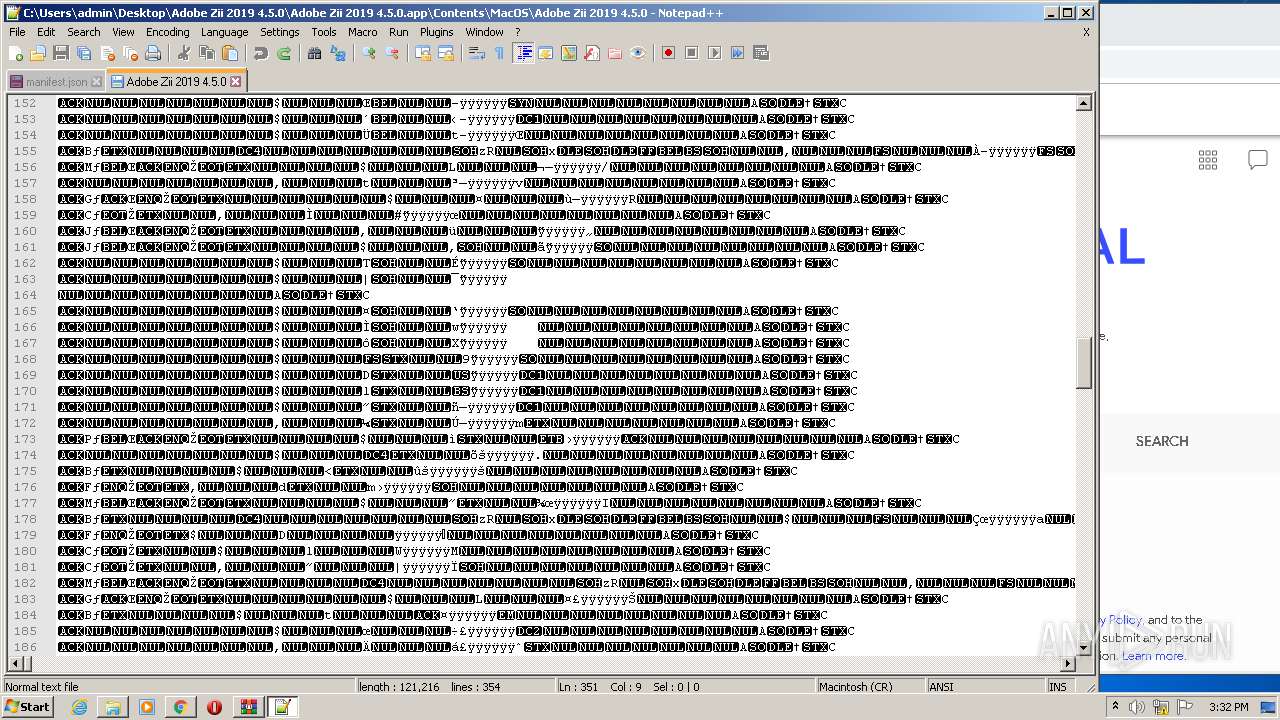Open Folder as Workspace icon
The width and height of the screenshot is (1280, 720).
(615, 53)
